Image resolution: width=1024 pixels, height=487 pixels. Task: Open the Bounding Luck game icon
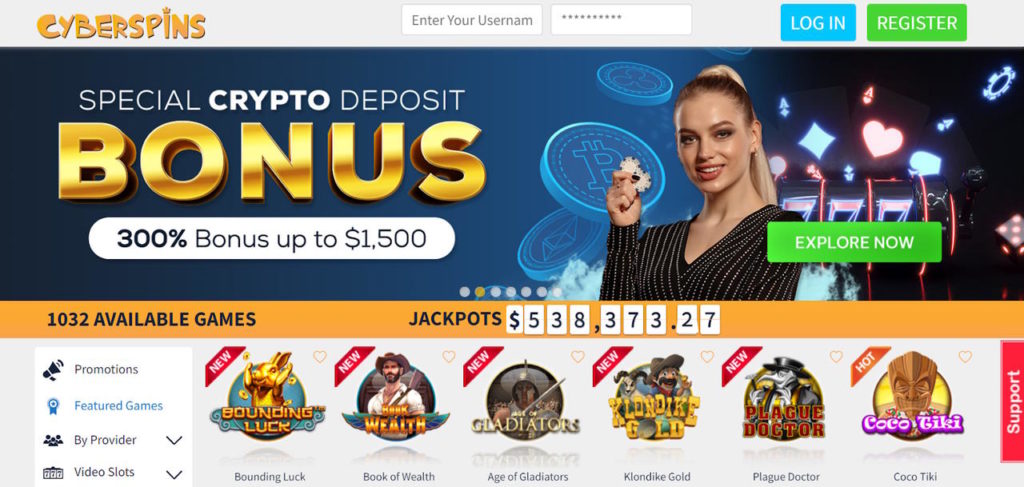click(267, 398)
